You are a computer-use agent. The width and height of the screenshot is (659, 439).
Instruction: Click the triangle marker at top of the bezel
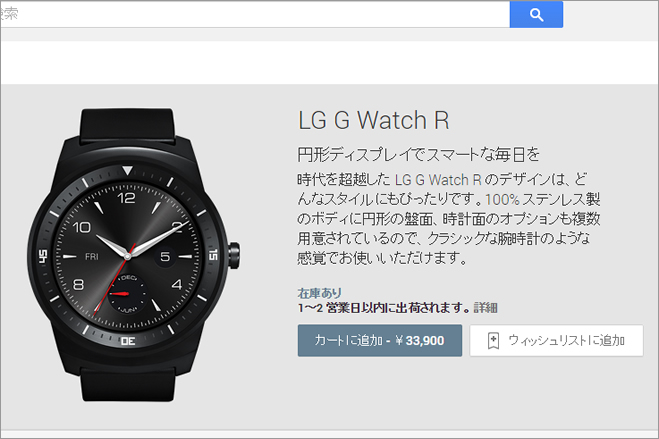pyautogui.click(x=127, y=170)
